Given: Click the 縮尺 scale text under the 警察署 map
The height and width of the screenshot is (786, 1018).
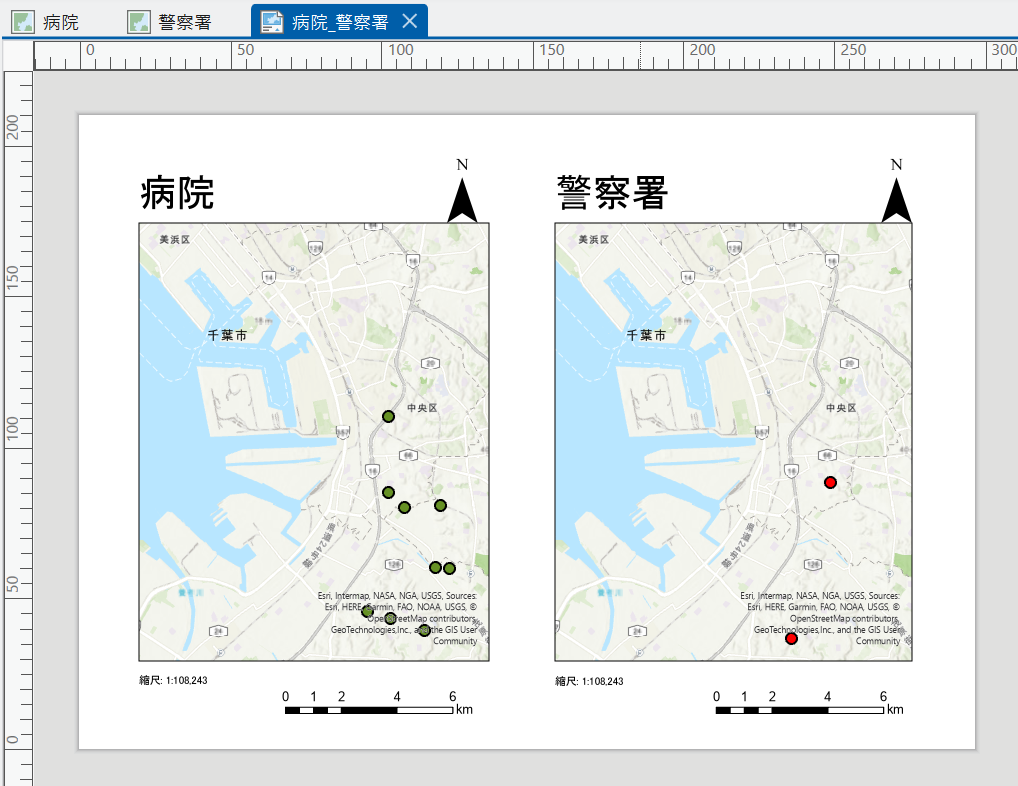Looking at the screenshot, I should 589,682.
